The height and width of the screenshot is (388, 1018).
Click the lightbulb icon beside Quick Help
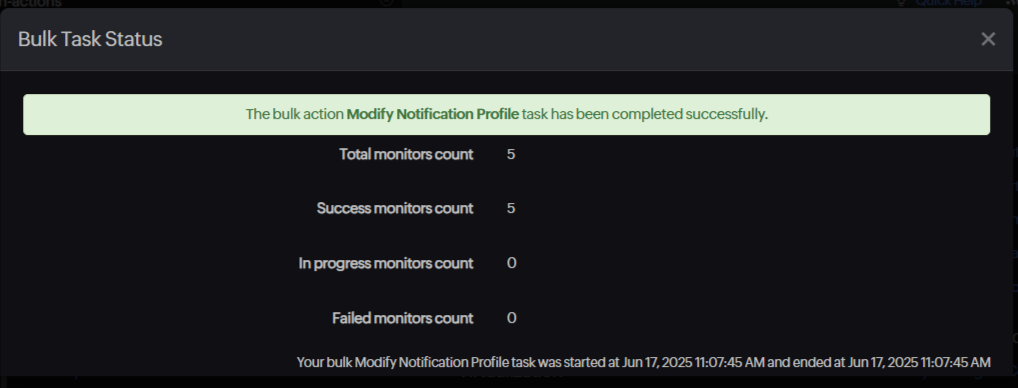pos(901,3)
